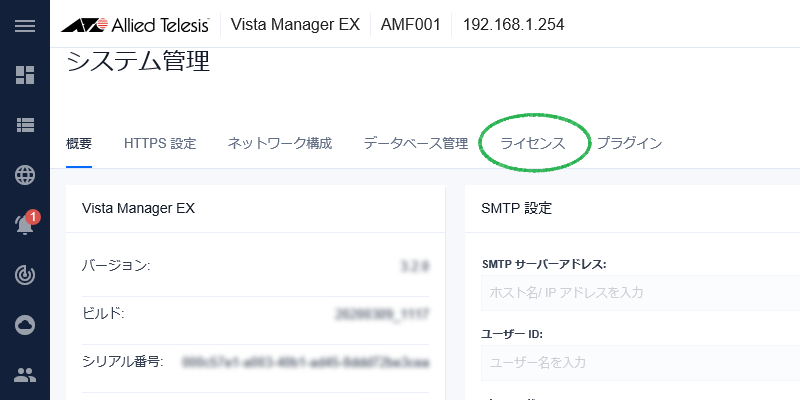The height and width of the screenshot is (400, 800).
Task: Switch to the ネットワーク構成 tab
Action: (280, 143)
